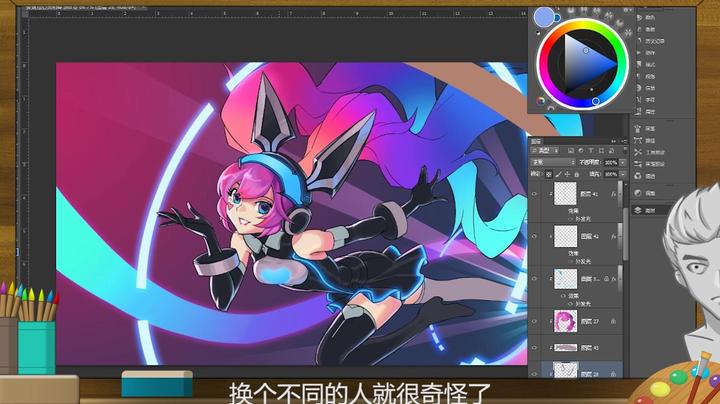Toggle eye of layer below 图层 42
The height and width of the screenshot is (404, 720).
(x=534, y=279)
